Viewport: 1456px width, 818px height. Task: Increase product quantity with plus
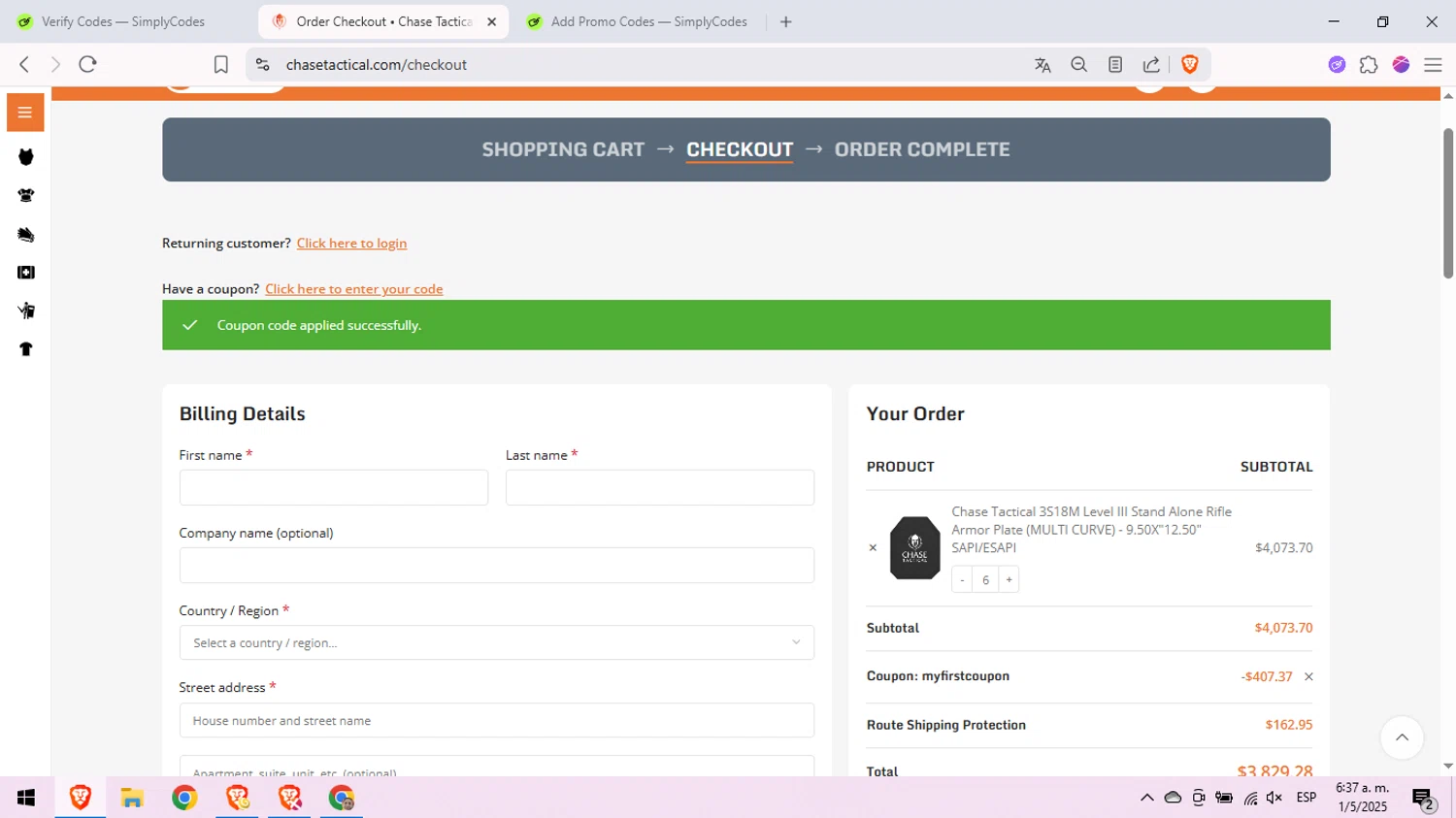[x=1009, y=580]
